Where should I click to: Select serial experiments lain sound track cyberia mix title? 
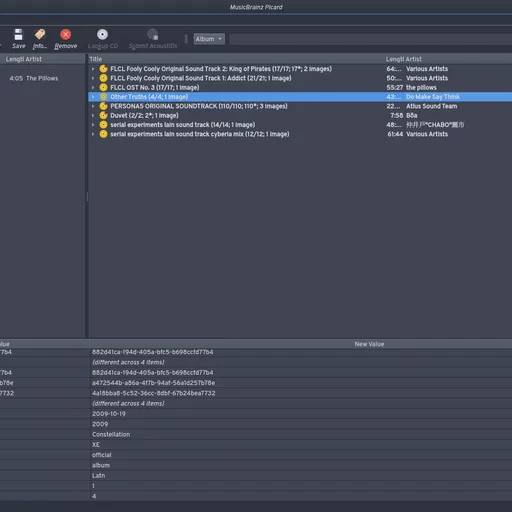pos(200,134)
